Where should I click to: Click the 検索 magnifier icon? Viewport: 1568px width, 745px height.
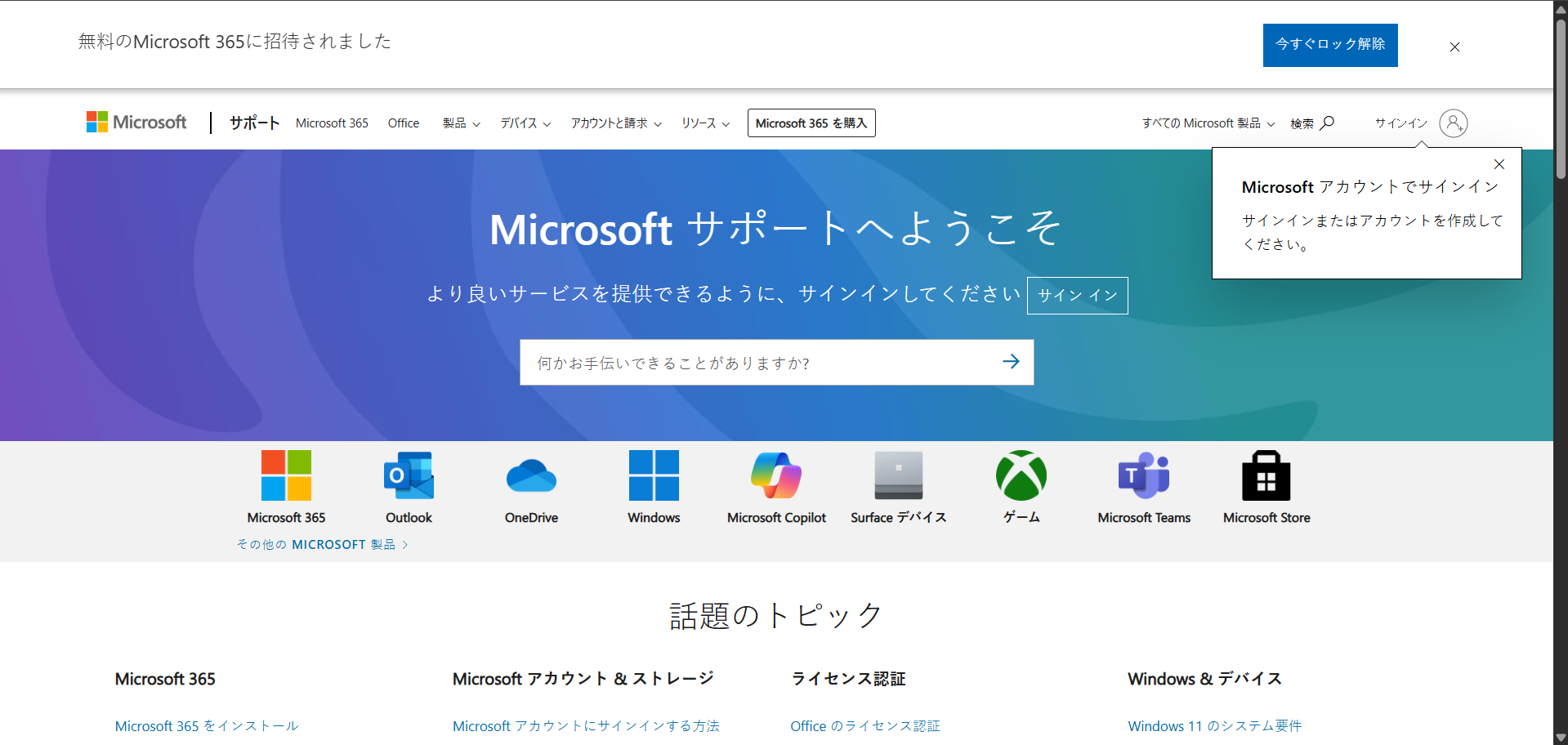[x=1327, y=123]
